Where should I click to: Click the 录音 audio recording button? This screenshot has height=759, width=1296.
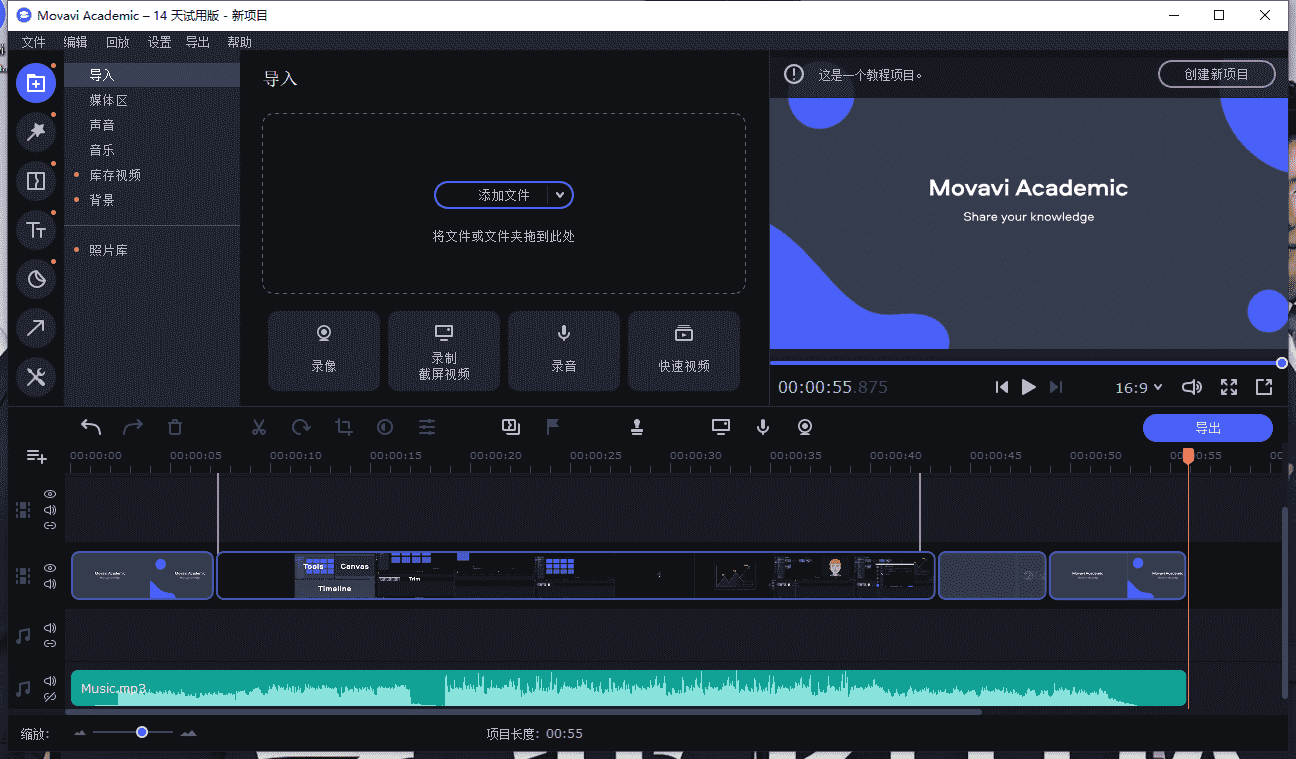click(564, 351)
